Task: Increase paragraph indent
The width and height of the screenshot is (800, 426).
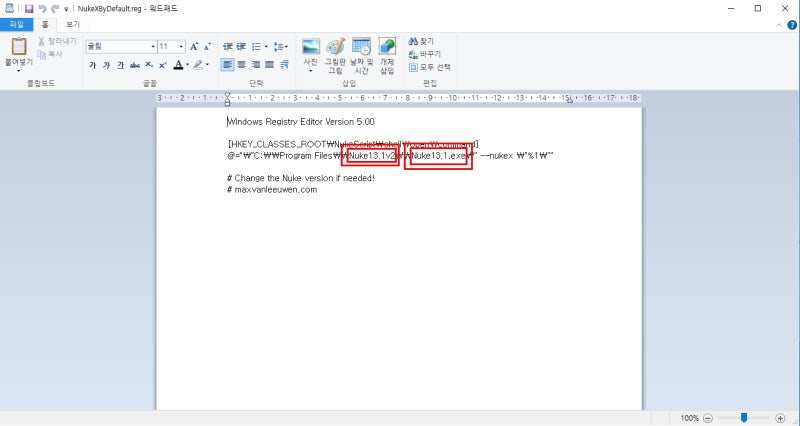Action: click(241, 46)
